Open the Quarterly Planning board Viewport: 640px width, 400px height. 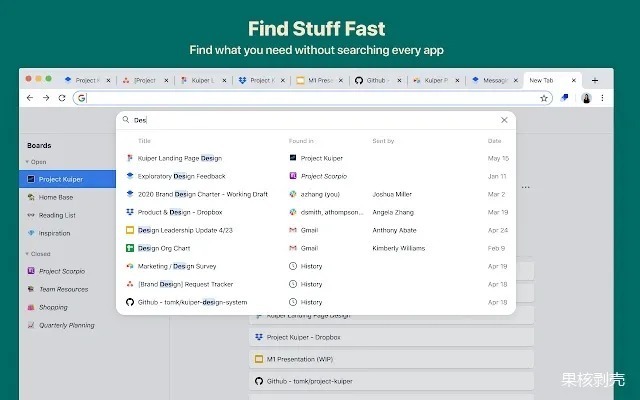click(x=67, y=325)
